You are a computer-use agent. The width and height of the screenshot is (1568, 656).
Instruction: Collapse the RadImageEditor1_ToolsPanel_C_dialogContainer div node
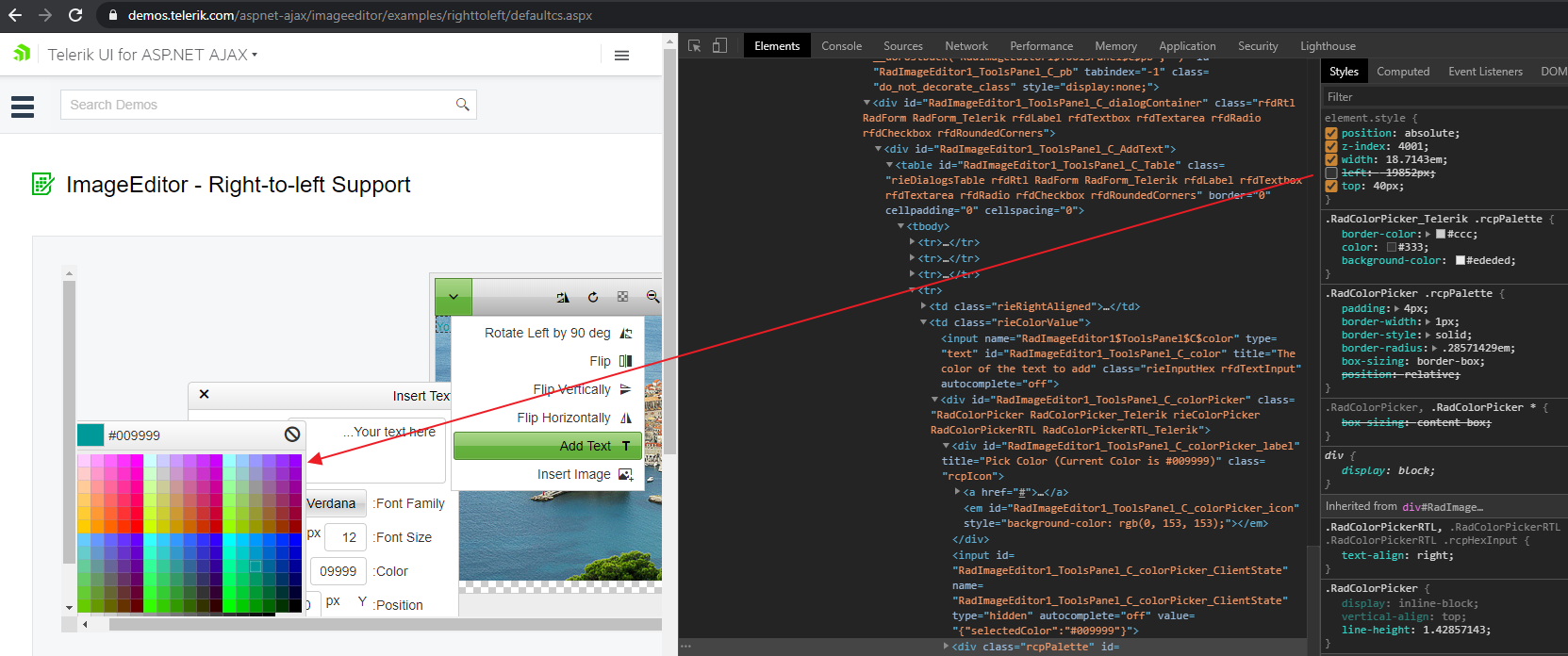867,103
